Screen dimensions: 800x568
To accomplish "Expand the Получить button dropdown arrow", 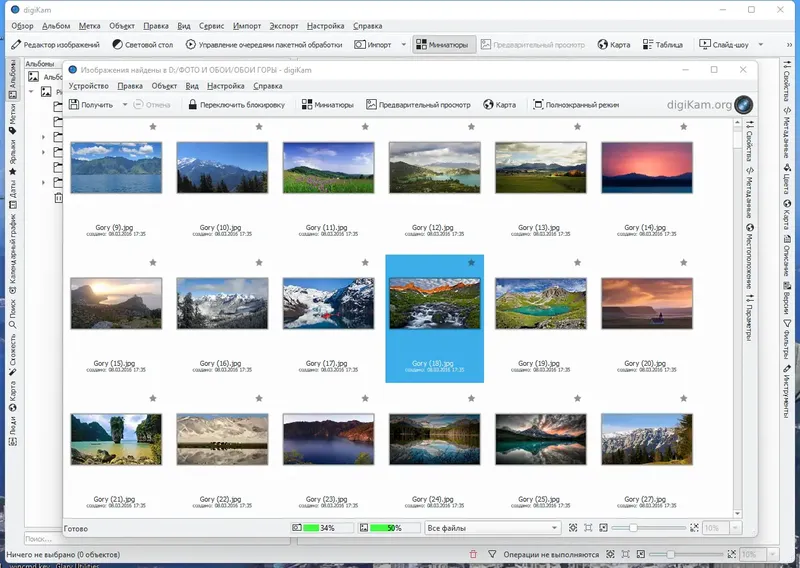I will coord(125,105).
